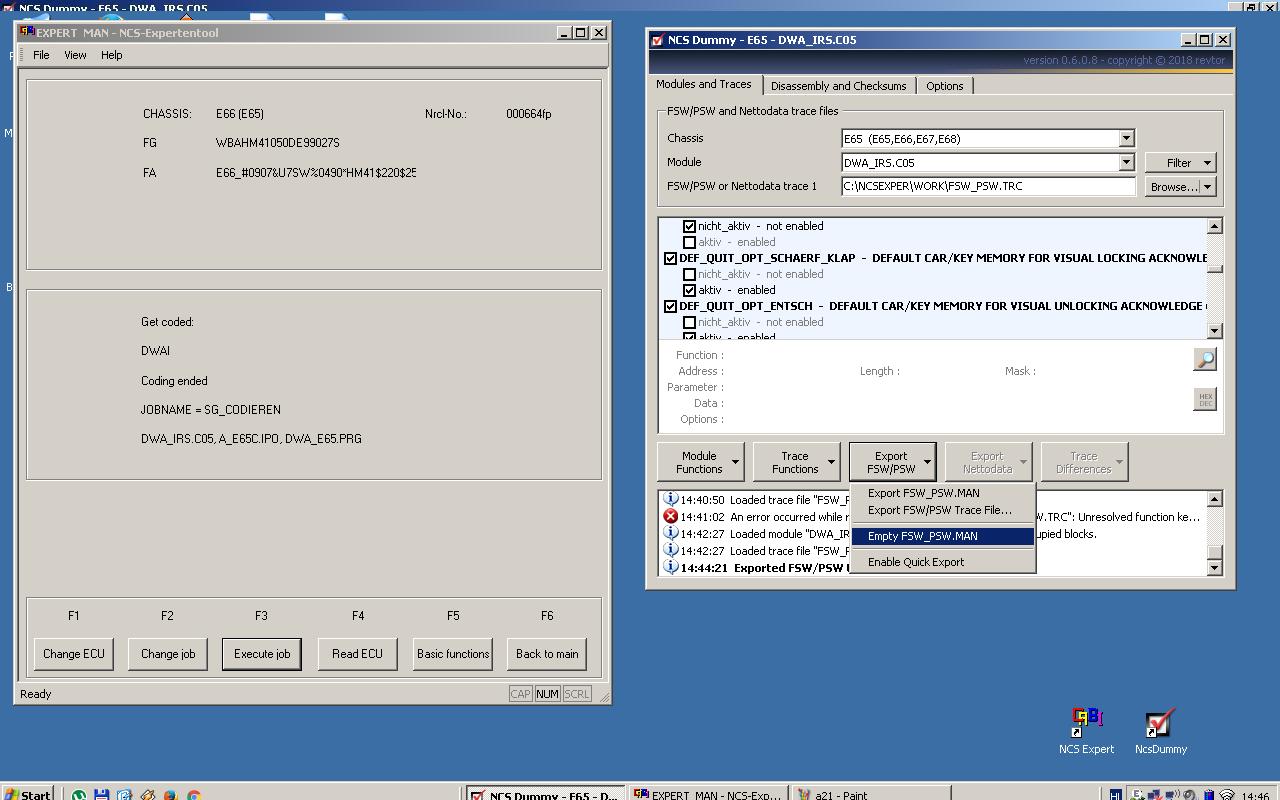Select Enable Quick Export menu entry
1280x800 pixels.
click(x=943, y=562)
